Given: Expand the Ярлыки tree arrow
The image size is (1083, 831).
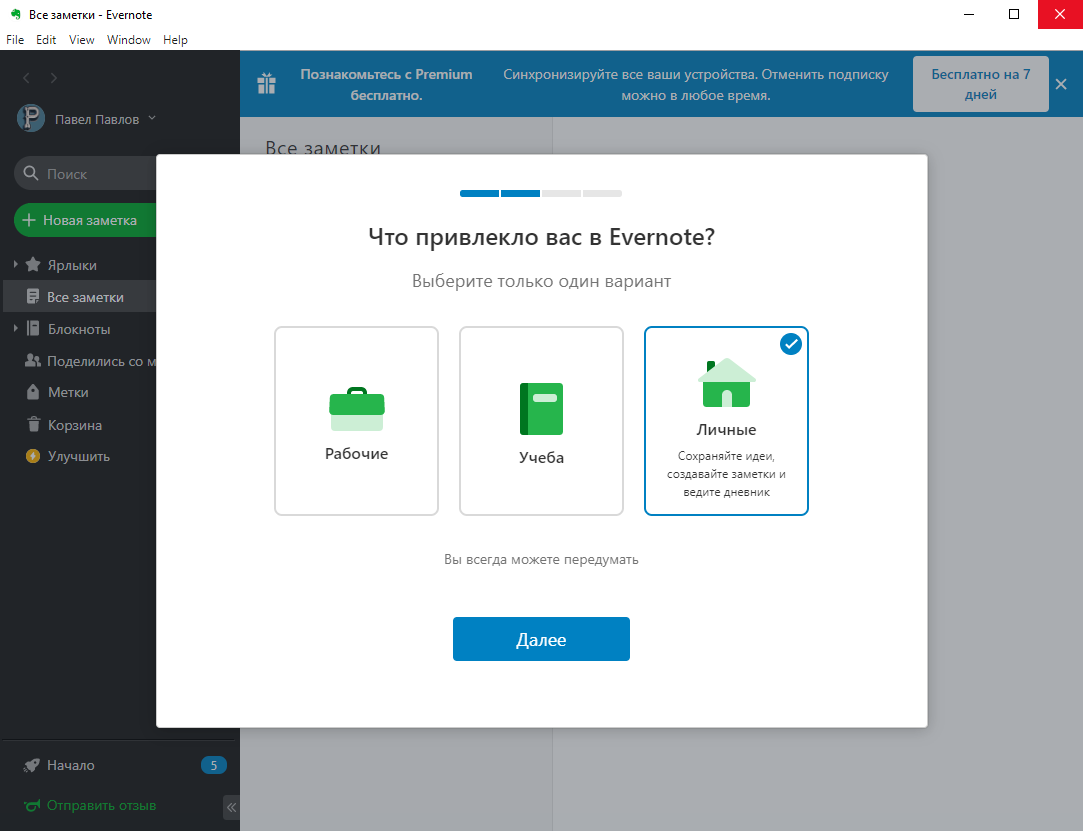Looking at the screenshot, I should [x=15, y=264].
